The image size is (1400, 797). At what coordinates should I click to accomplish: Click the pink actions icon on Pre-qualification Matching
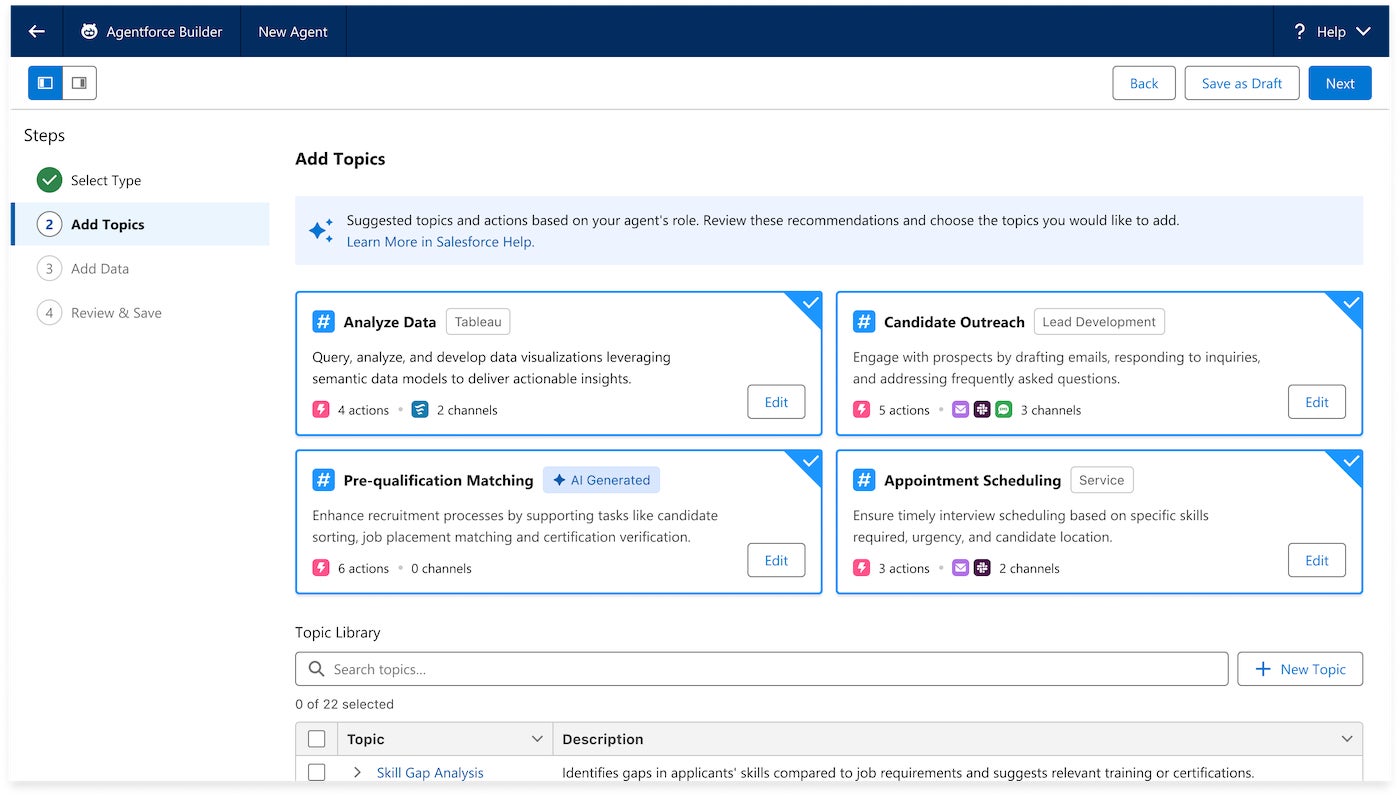(320, 568)
